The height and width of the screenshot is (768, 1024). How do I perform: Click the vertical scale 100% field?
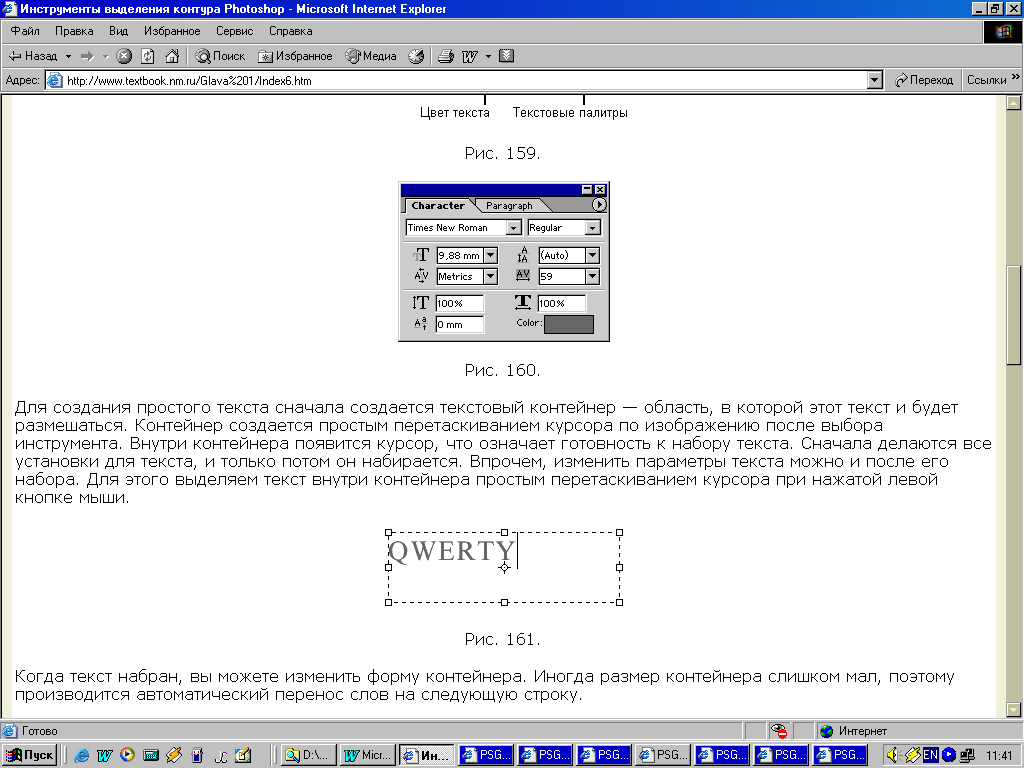click(460, 304)
